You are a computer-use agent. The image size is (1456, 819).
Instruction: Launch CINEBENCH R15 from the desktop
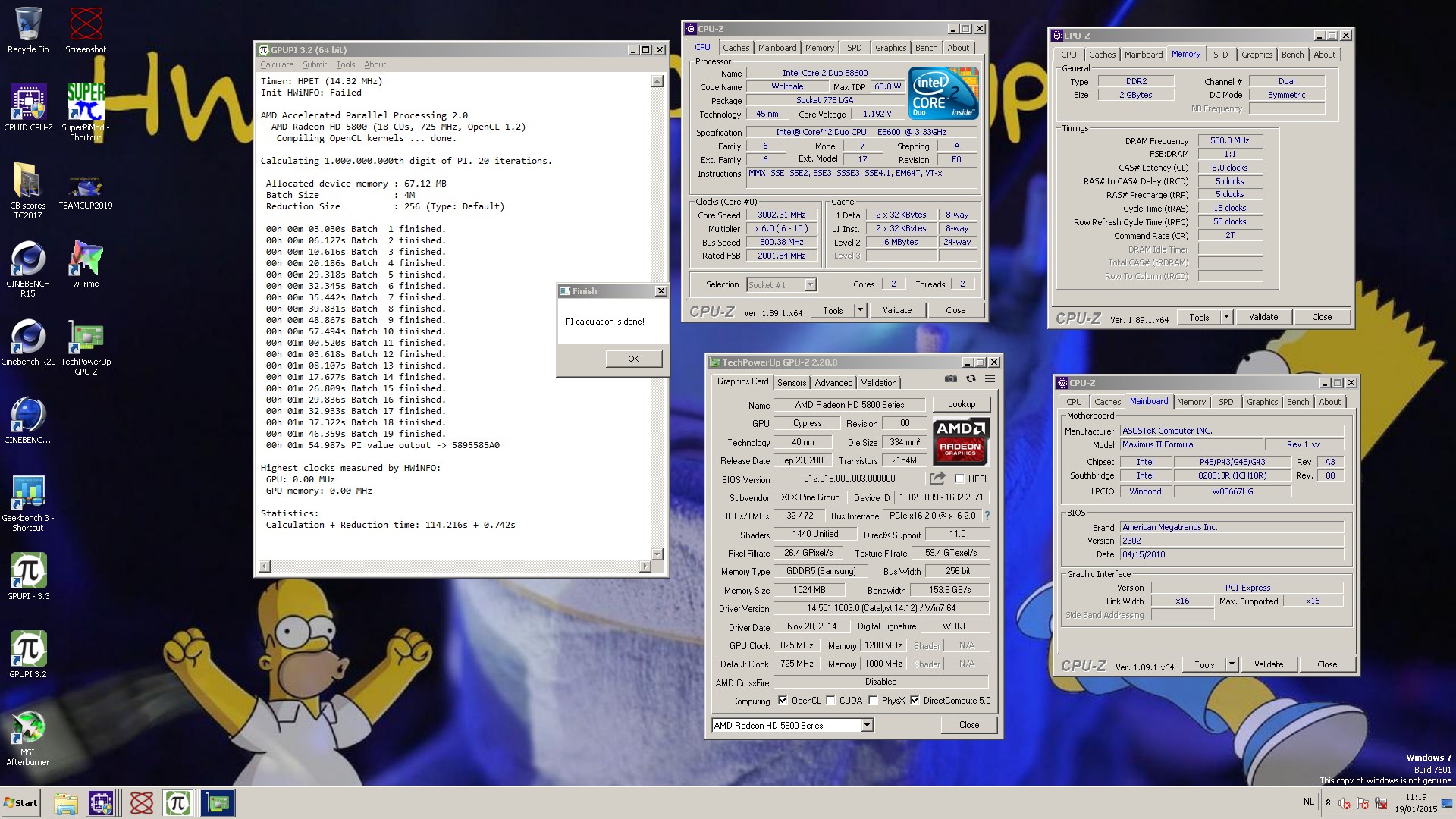[28, 269]
